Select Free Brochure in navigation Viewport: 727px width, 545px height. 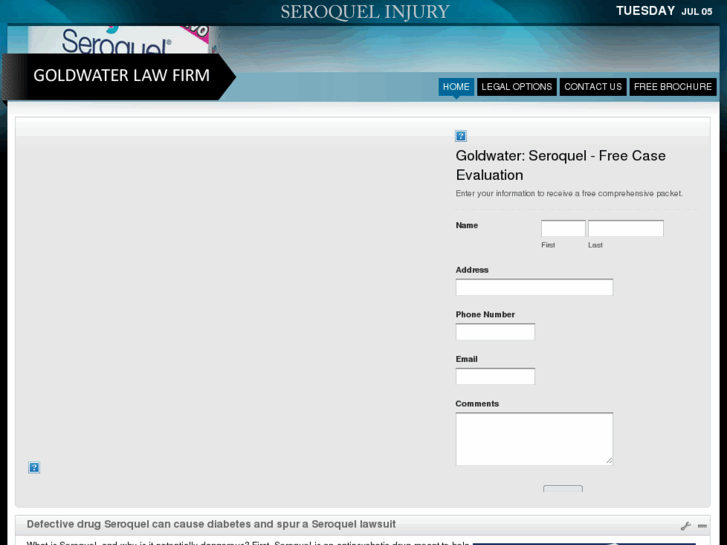pos(673,87)
